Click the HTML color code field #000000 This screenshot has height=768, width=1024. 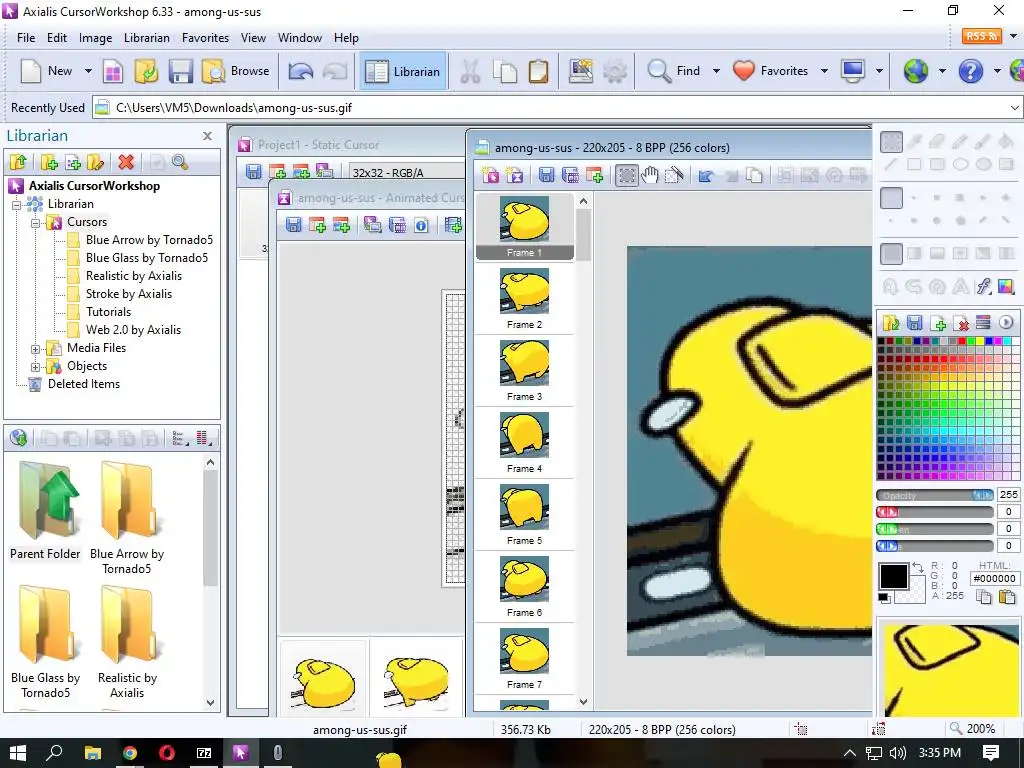994,579
